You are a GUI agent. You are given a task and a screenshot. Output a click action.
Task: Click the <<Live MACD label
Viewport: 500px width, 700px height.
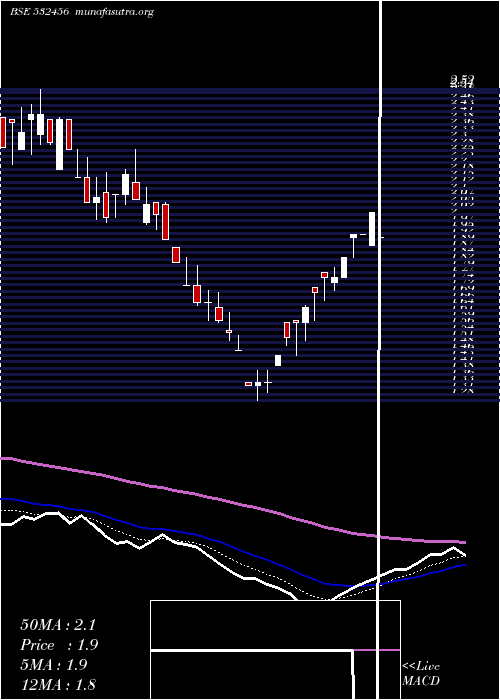pyautogui.click(x=421, y=674)
